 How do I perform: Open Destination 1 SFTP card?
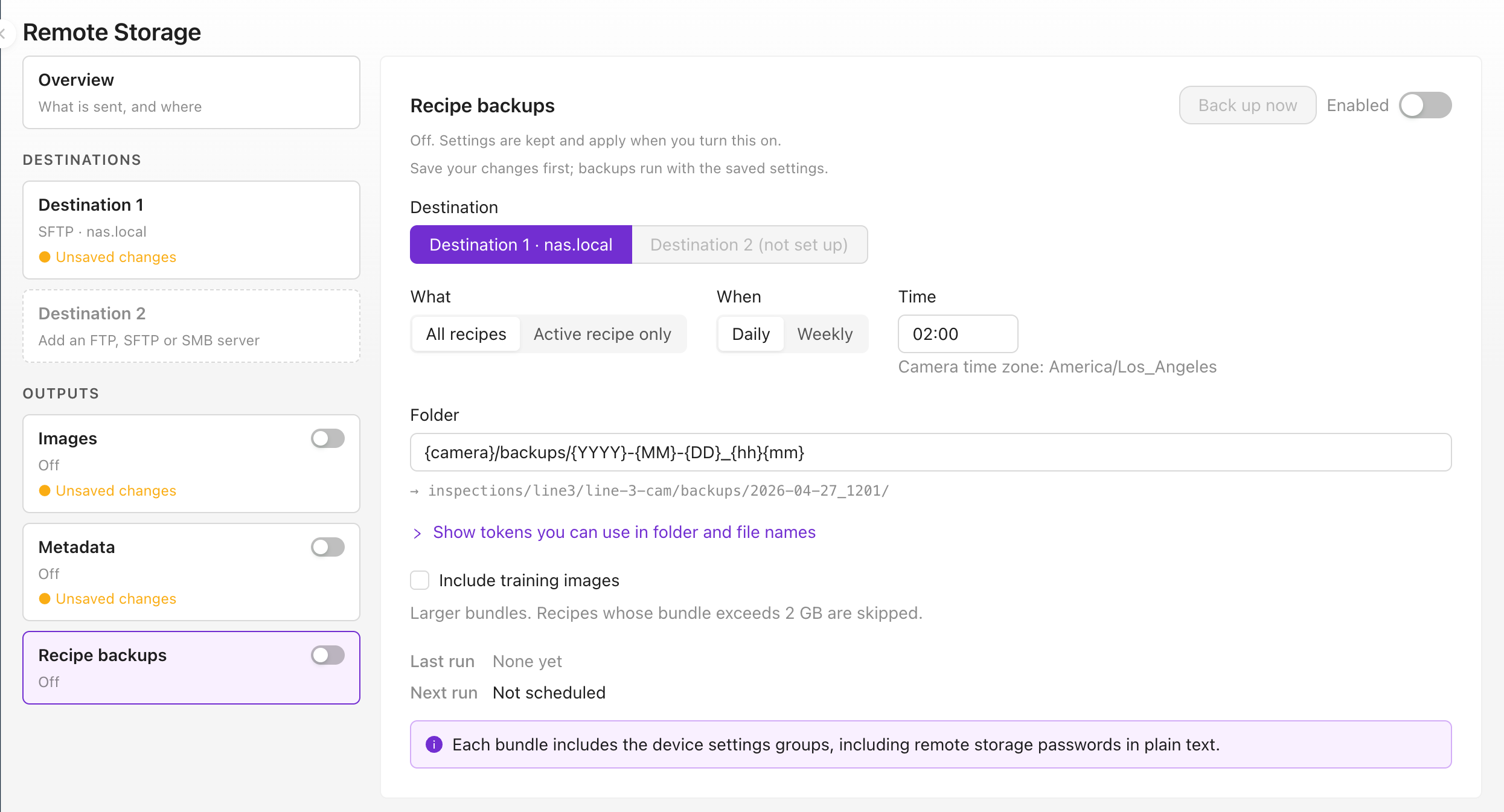point(191,230)
